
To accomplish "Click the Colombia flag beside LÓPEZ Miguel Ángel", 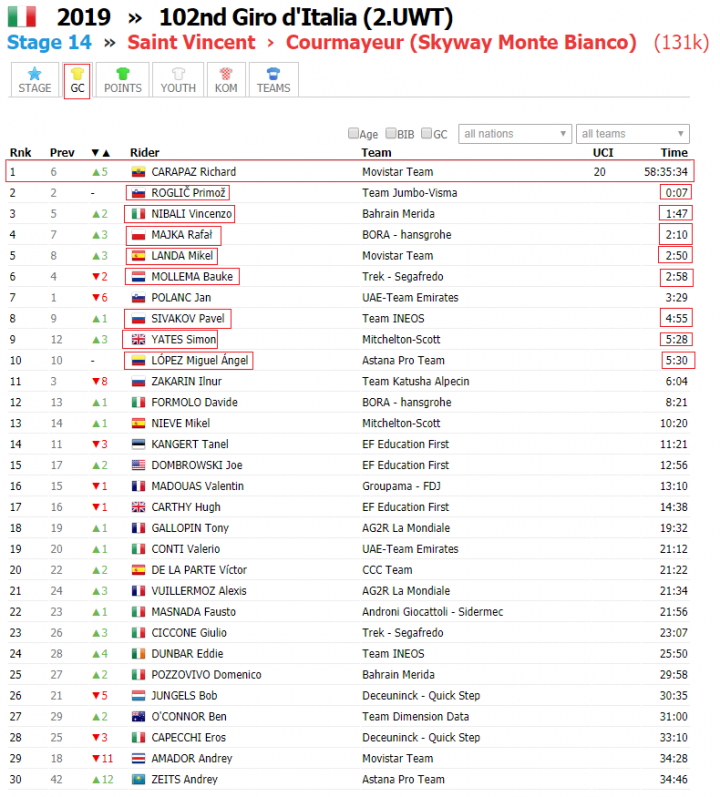I will tap(138, 360).
